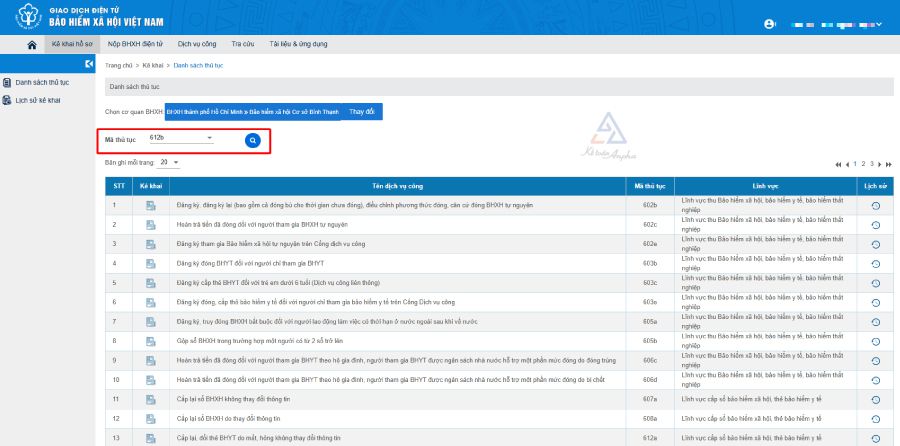
Task: Click the blue search button beside Mã thủ tục
Action: click(253, 140)
